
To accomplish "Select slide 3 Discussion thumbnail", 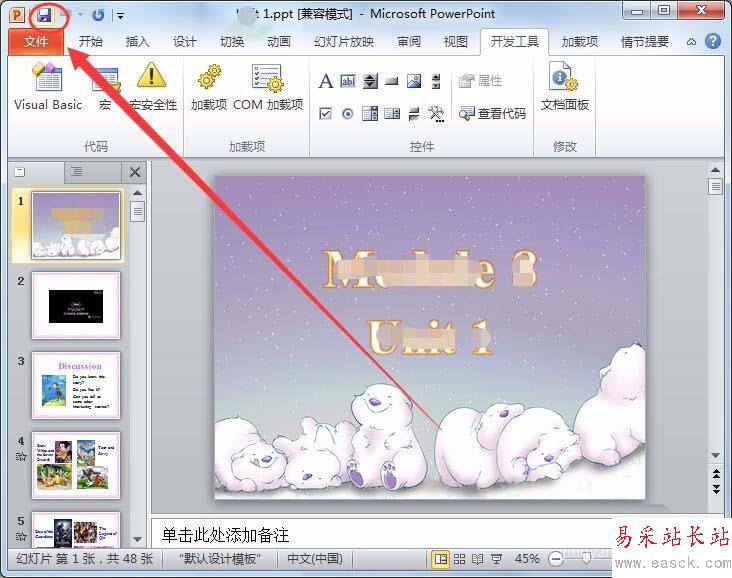I will tap(76, 386).
